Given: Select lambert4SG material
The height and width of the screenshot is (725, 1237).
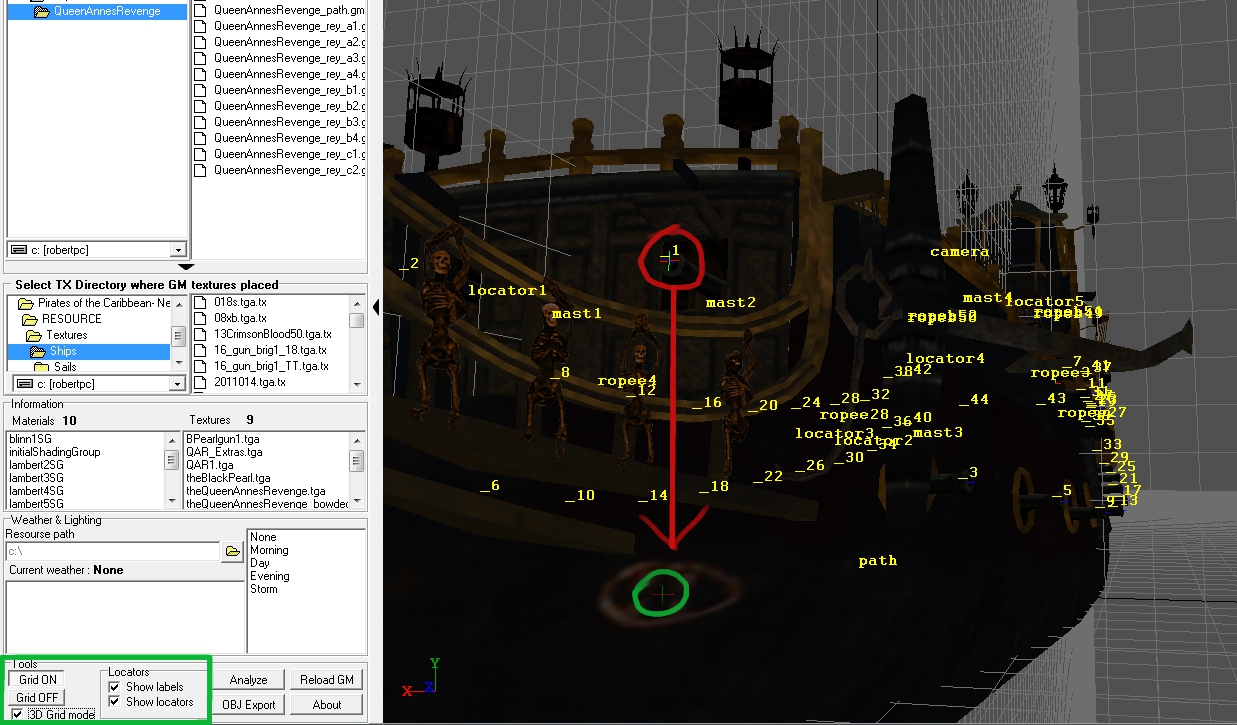Looking at the screenshot, I should tap(36, 491).
